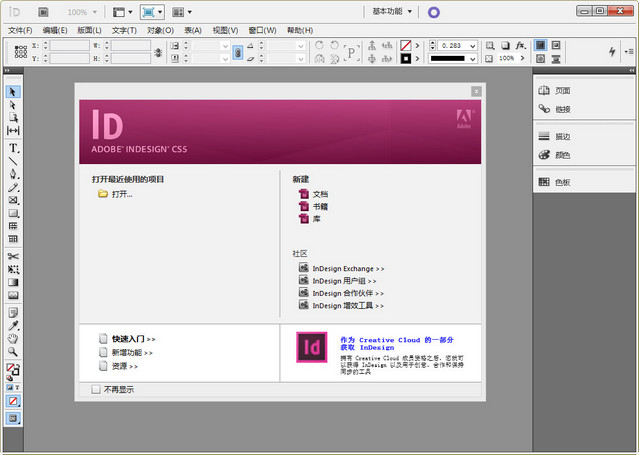
Task: Click the Bridge icon in the application bar
Action: pos(44,13)
